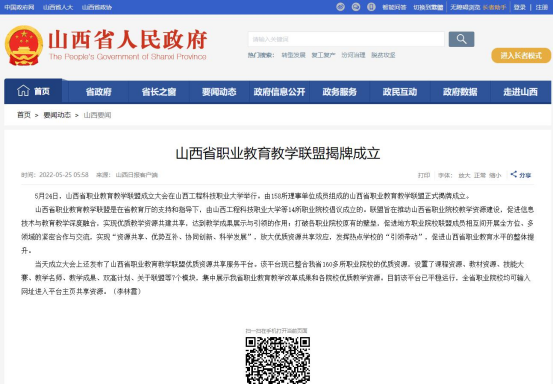Open the 政务服务 navigation tab

pyautogui.click(x=340, y=92)
